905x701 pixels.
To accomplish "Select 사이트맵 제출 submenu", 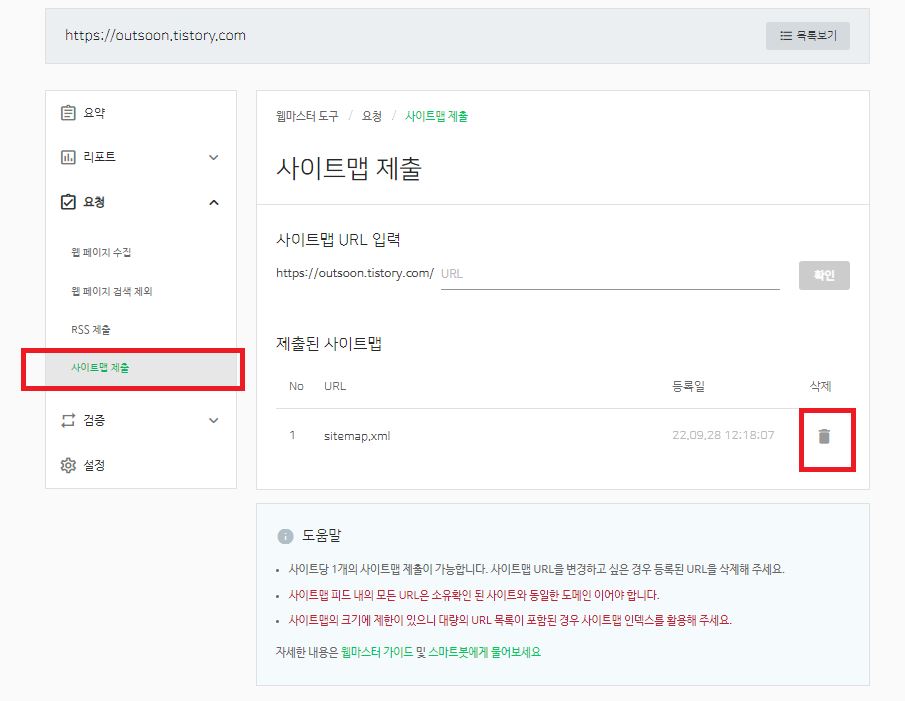I will pyautogui.click(x=141, y=368).
